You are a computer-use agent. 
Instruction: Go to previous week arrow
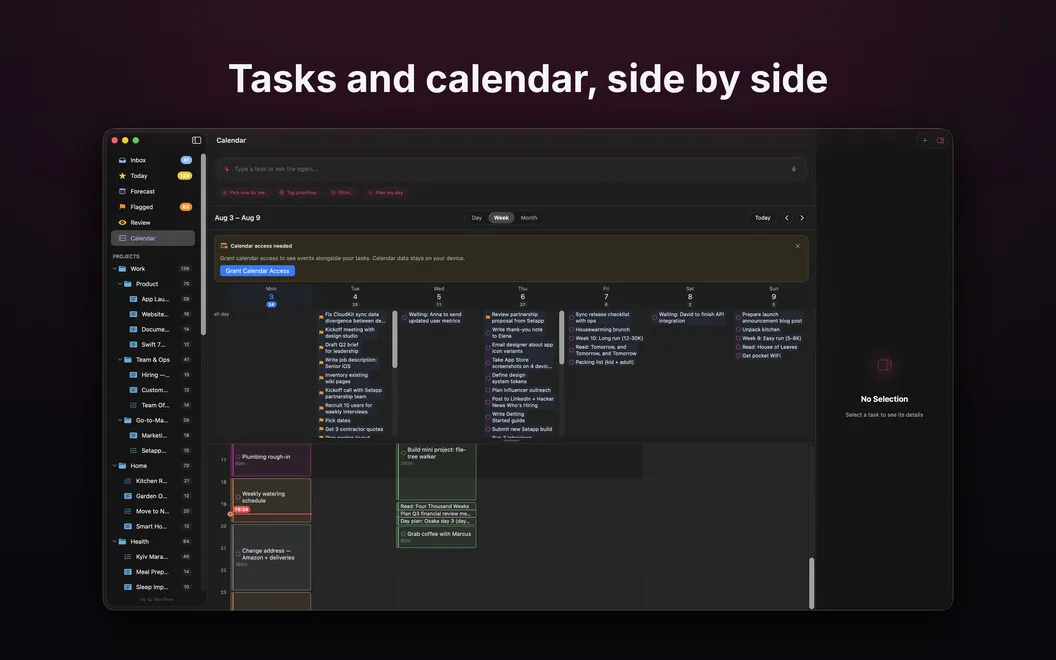click(787, 218)
